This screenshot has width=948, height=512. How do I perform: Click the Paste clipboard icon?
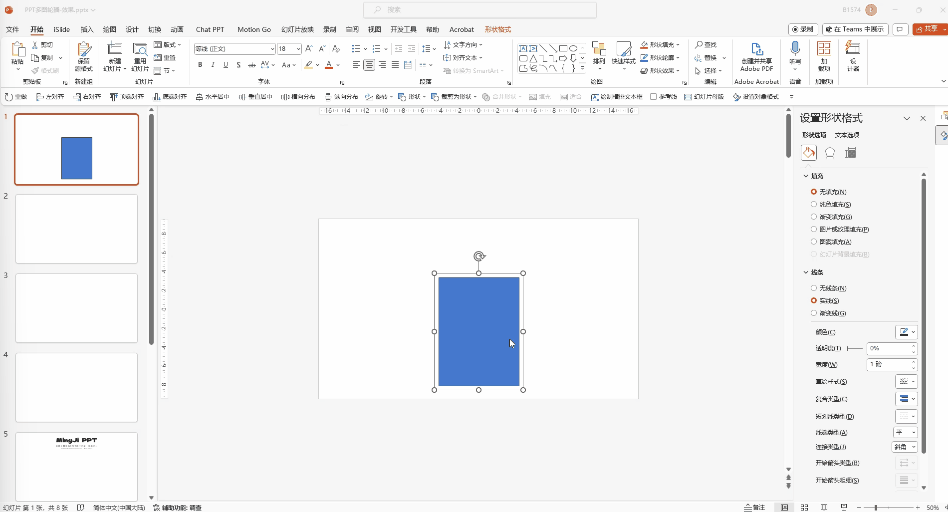pyautogui.click(x=18, y=50)
